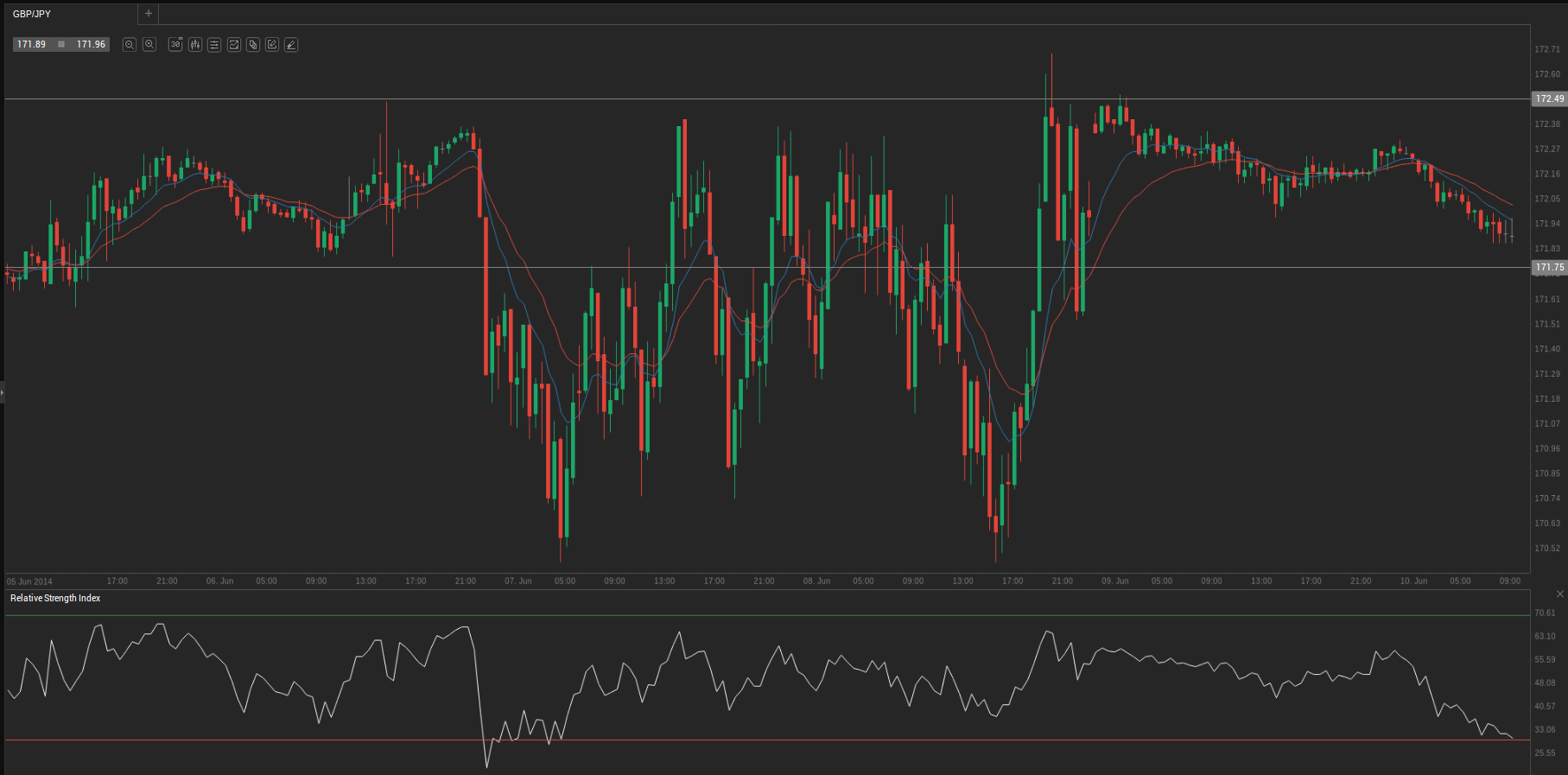Click the 172.49 horizontal line price label
This screenshot has width=1568, height=775.
click(x=1549, y=99)
